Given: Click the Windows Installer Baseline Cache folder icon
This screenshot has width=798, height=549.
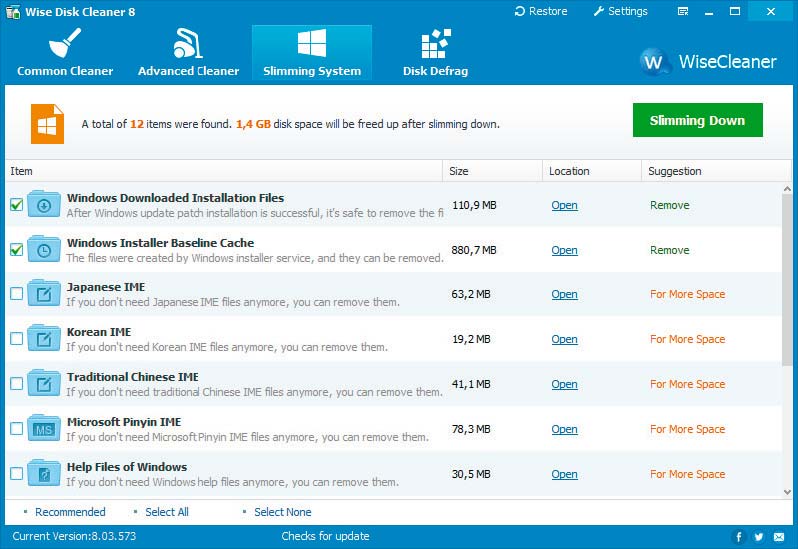Looking at the screenshot, I should point(44,249).
